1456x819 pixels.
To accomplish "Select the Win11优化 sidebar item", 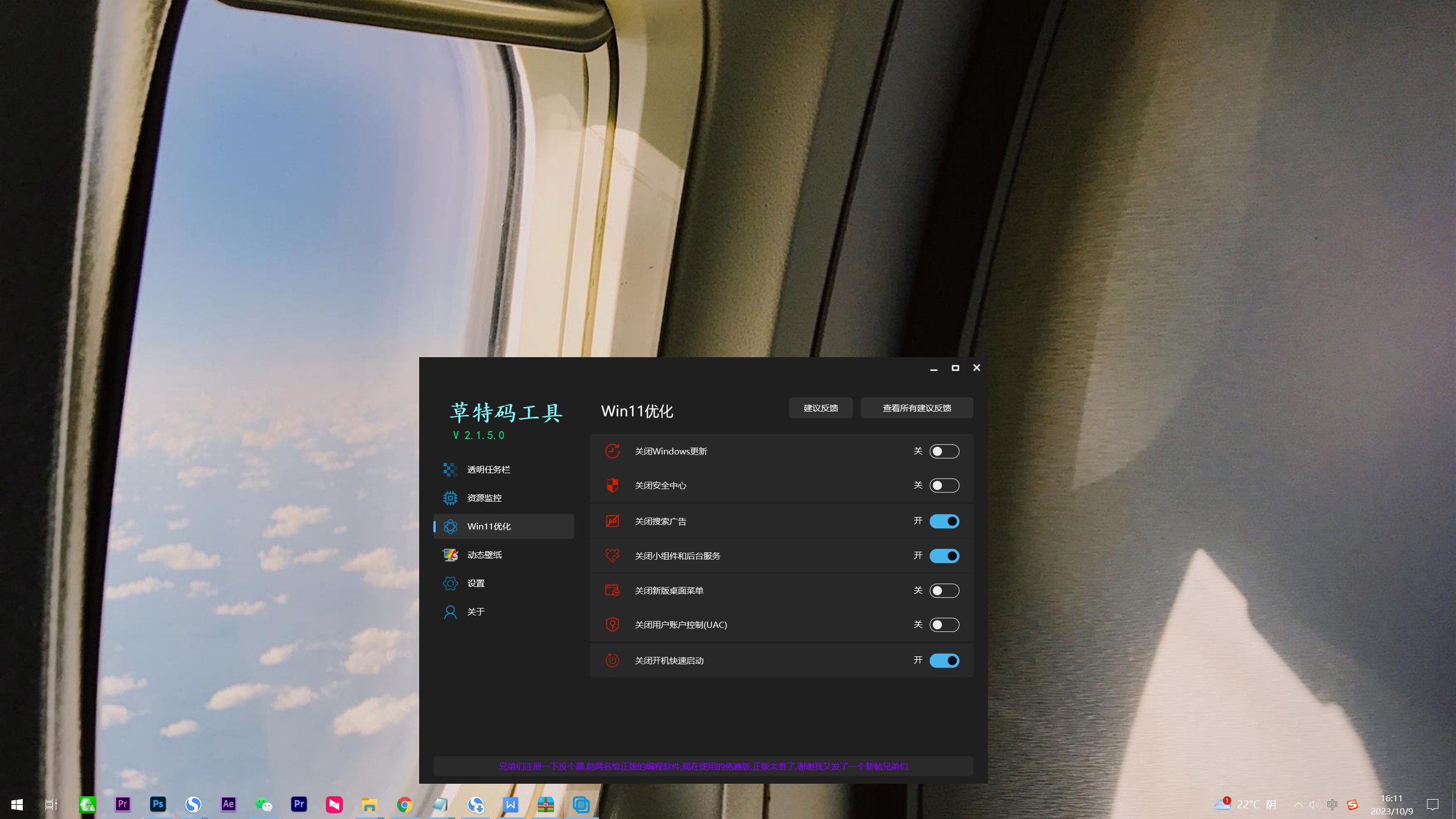I will tap(504, 526).
